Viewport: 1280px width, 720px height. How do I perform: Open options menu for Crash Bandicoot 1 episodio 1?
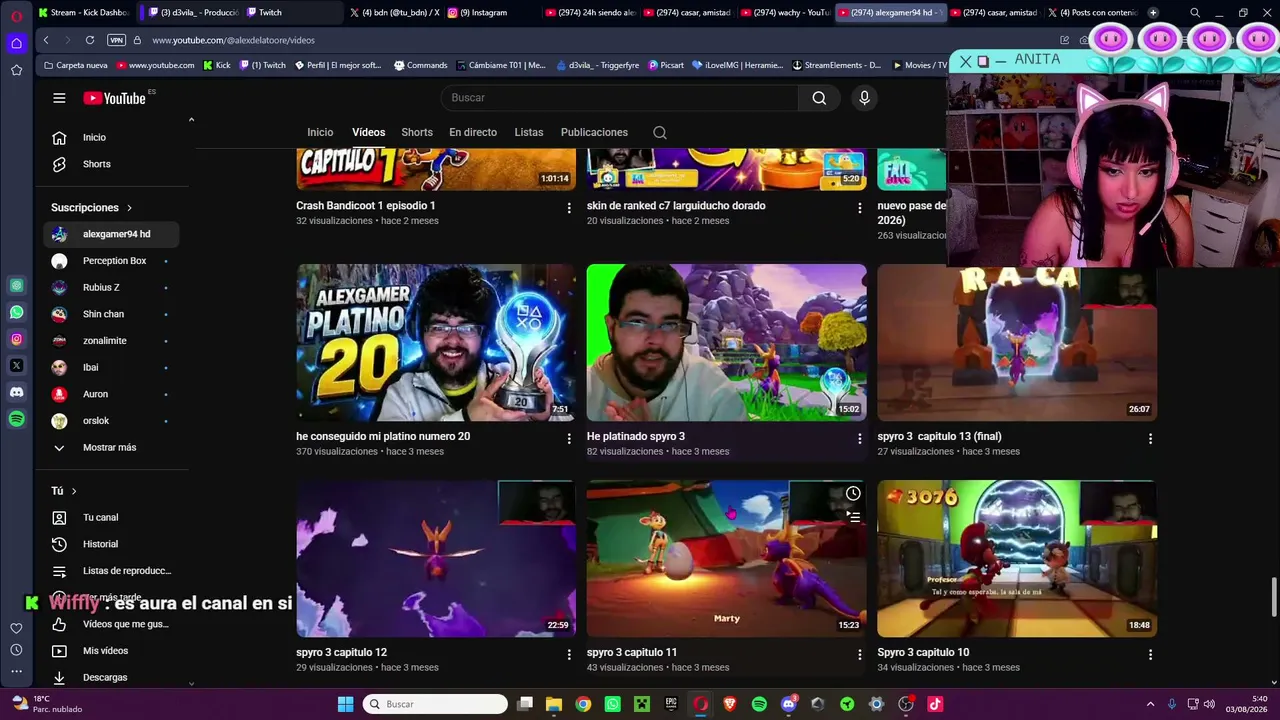[x=569, y=208]
